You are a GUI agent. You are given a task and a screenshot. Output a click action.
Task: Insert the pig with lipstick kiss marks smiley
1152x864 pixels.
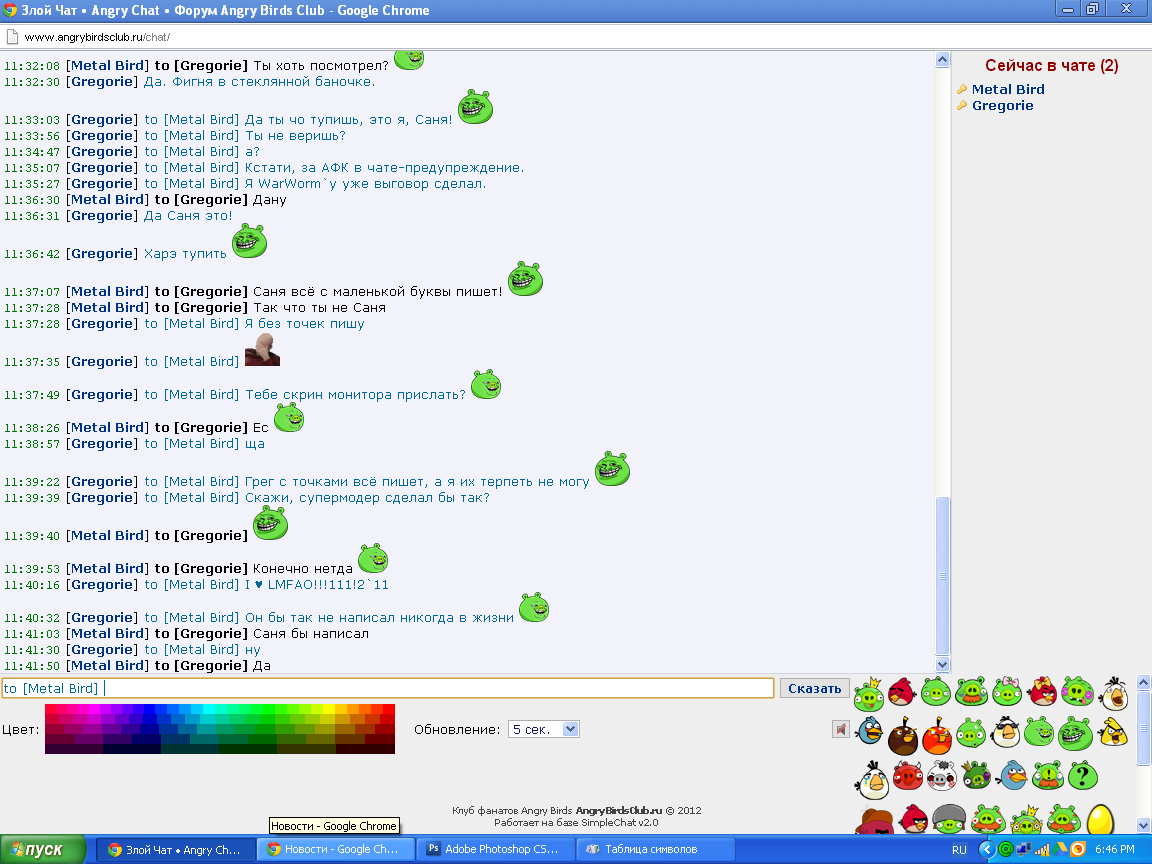click(x=1077, y=691)
